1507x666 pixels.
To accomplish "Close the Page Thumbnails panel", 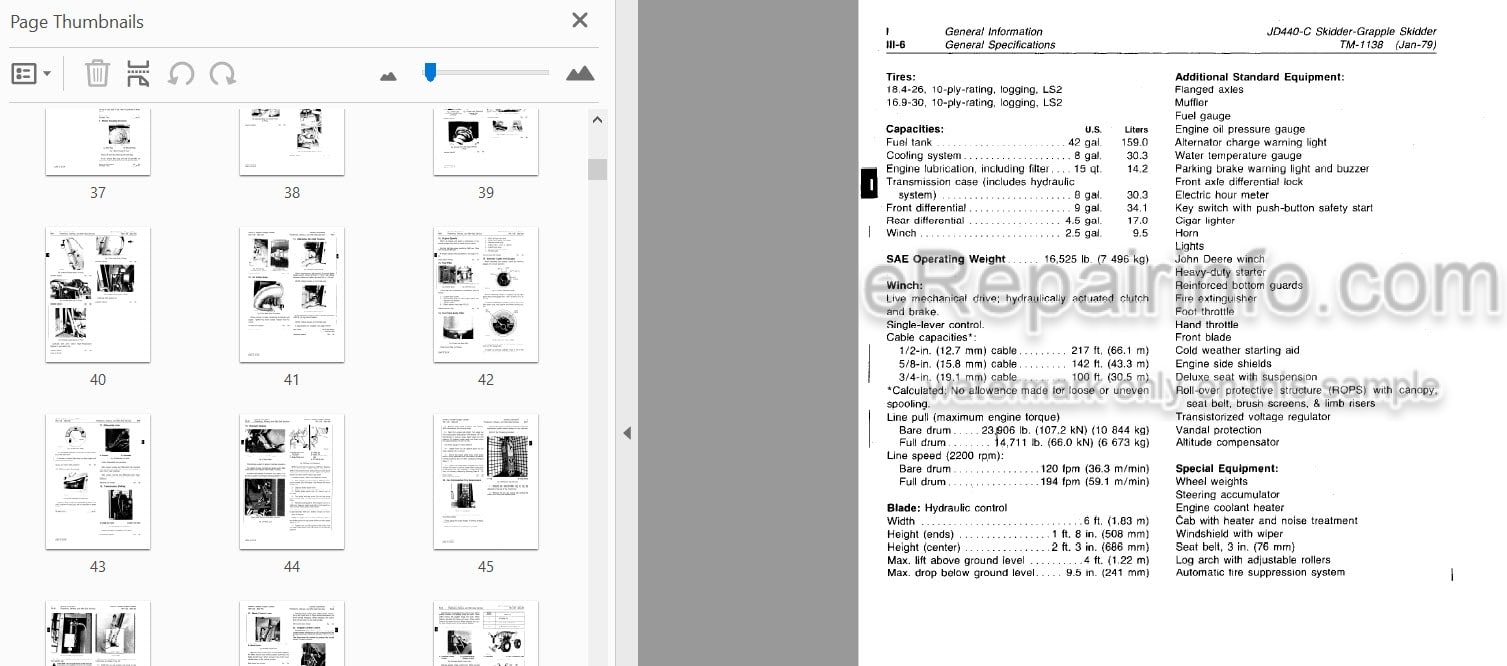I will pos(579,20).
